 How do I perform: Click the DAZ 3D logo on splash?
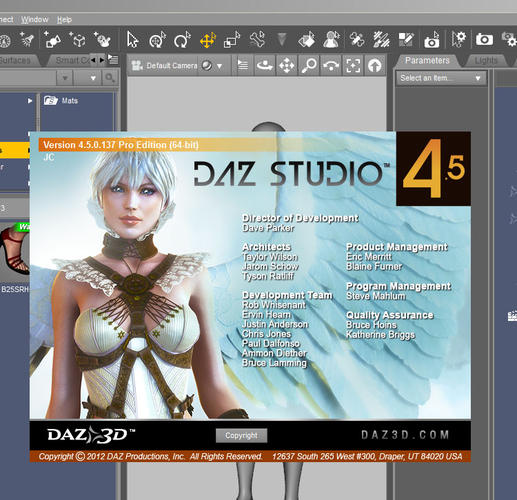tap(91, 435)
